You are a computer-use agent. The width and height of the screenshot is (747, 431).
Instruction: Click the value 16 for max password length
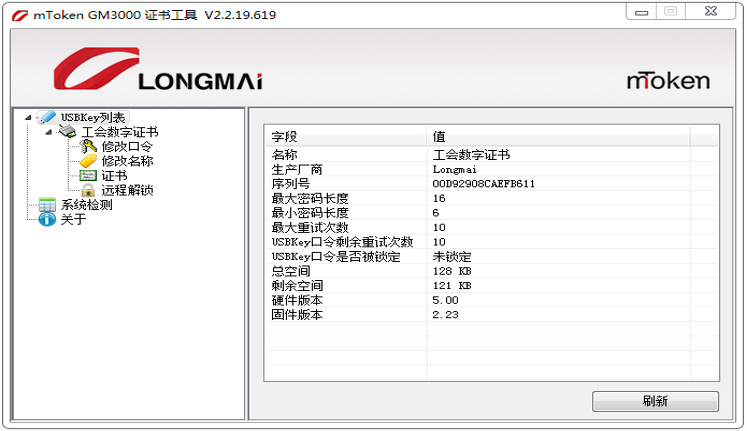pos(439,198)
